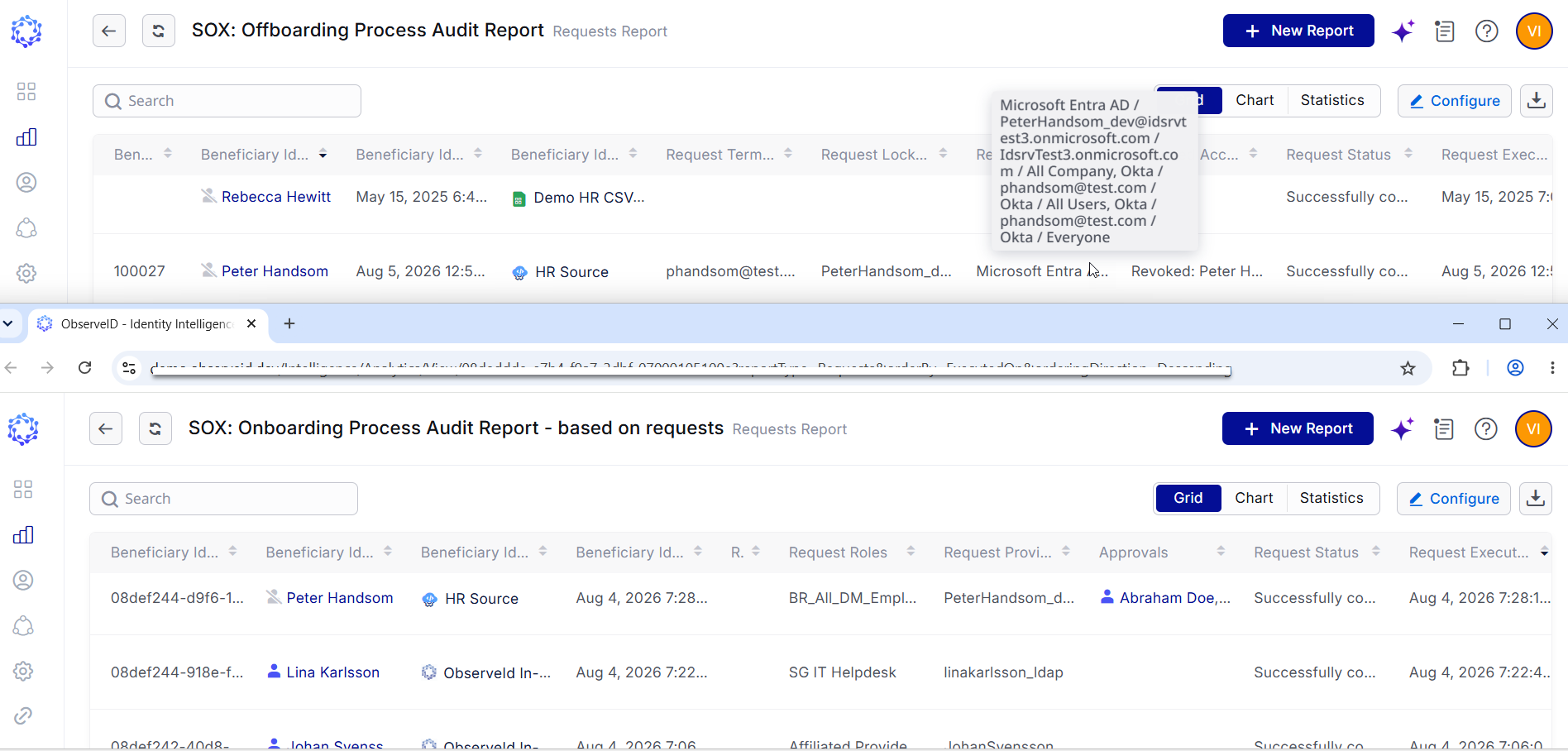Viewport: 1568px width, 751px height.
Task: Click the ObserveID logo in the Onboarding window
Action: pos(23,429)
